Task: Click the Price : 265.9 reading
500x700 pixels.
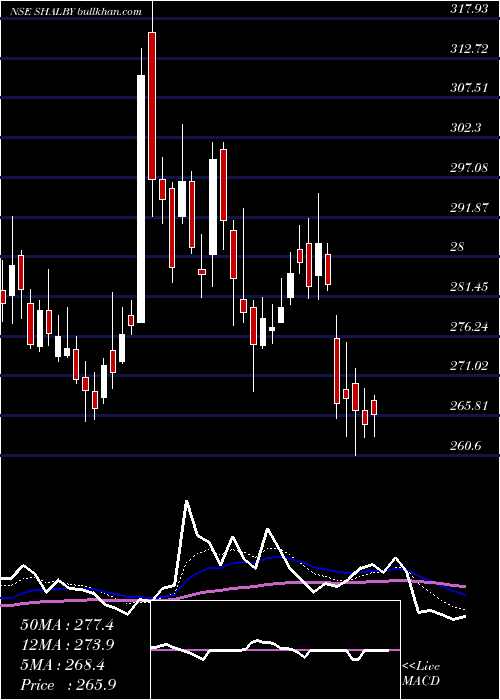Action: point(68,685)
